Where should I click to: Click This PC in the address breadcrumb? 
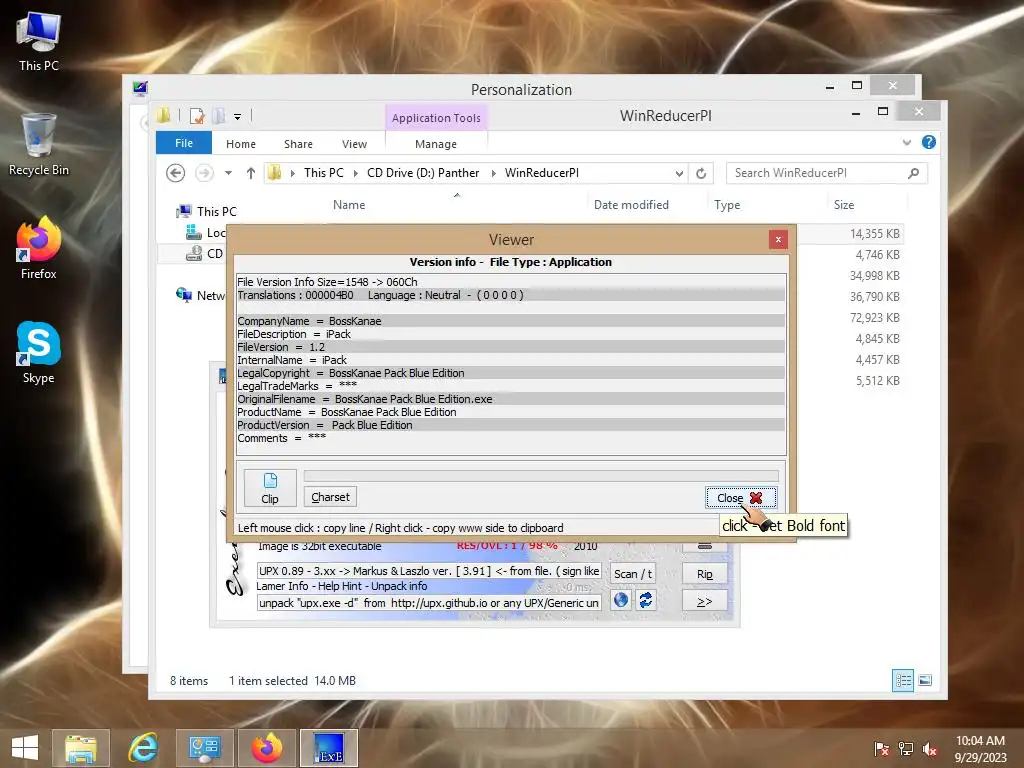323,173
